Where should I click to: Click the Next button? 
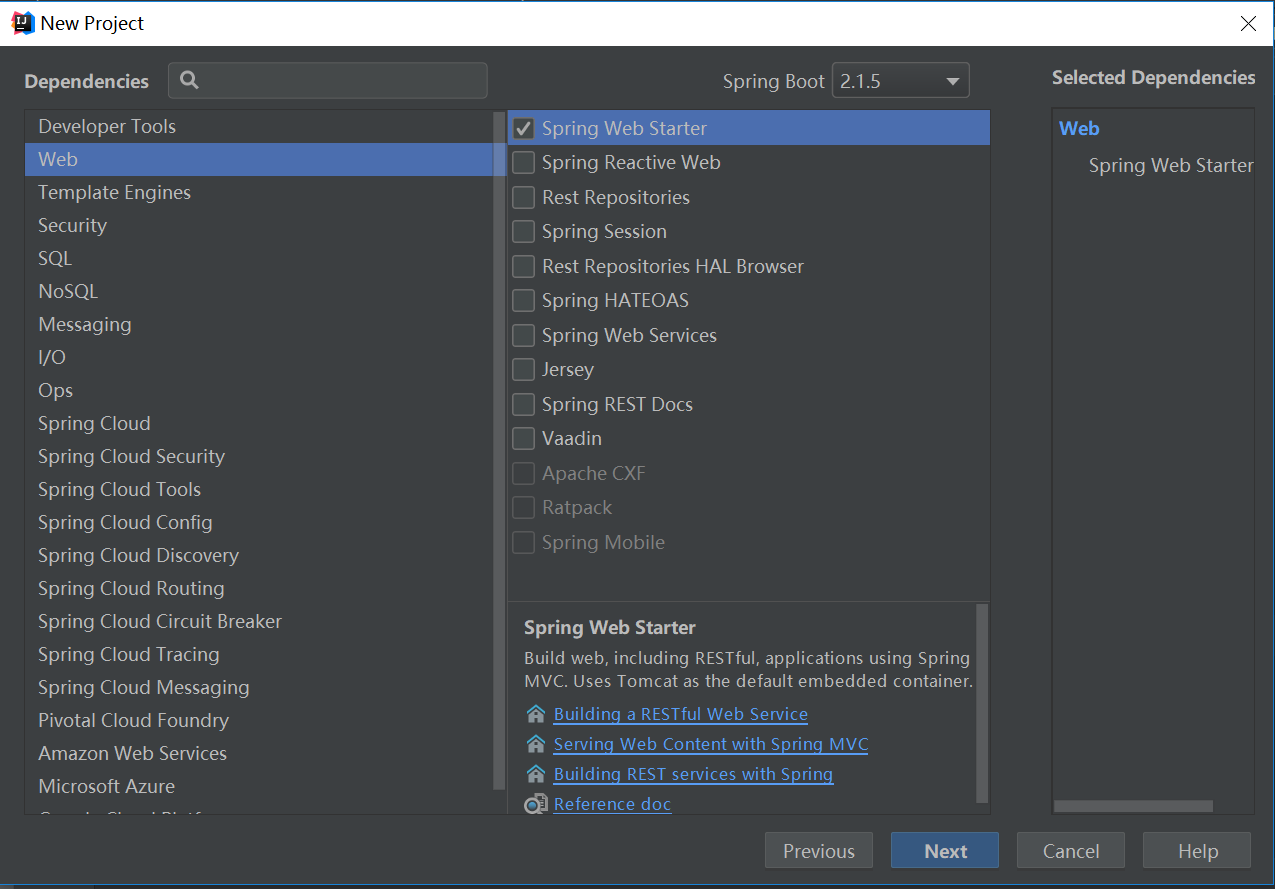945,851
